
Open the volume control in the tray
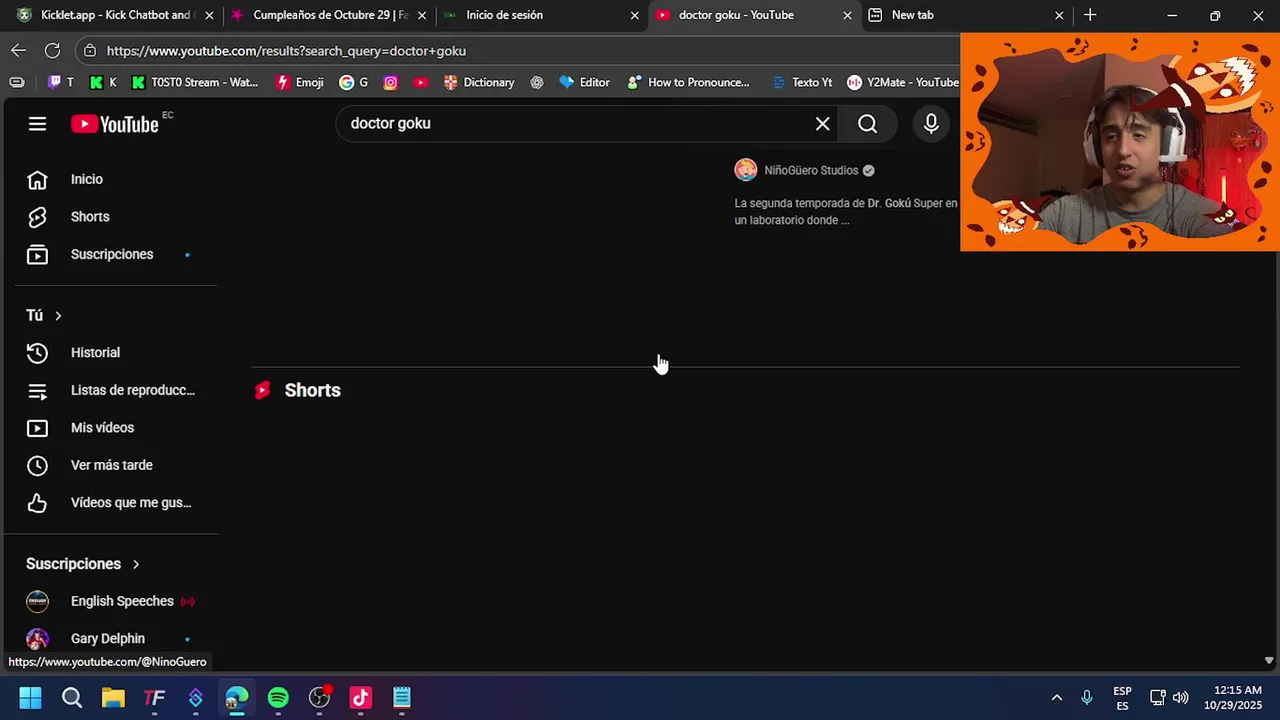click(1181, 698)
